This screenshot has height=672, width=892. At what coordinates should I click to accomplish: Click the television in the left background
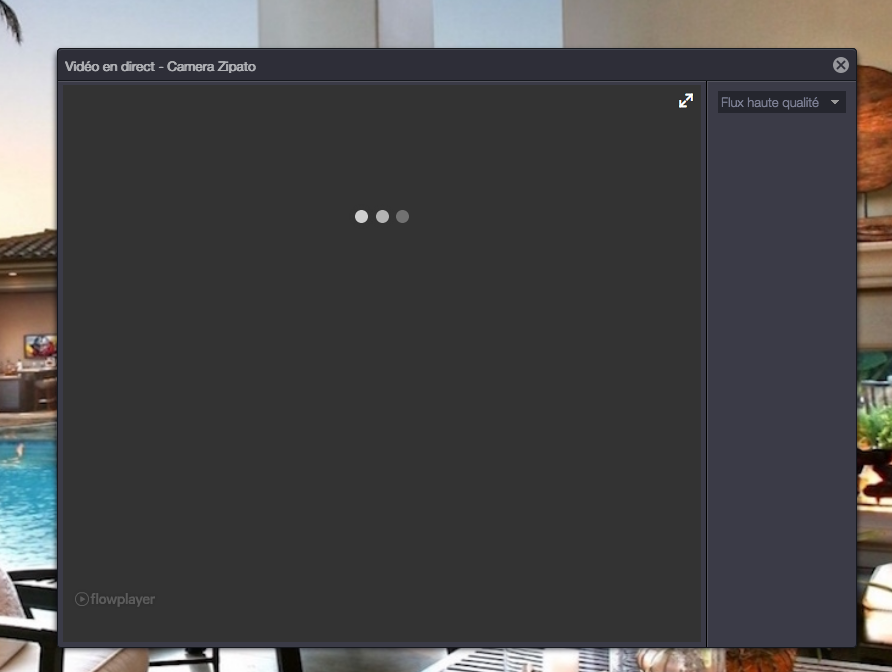tap(40, 346)
